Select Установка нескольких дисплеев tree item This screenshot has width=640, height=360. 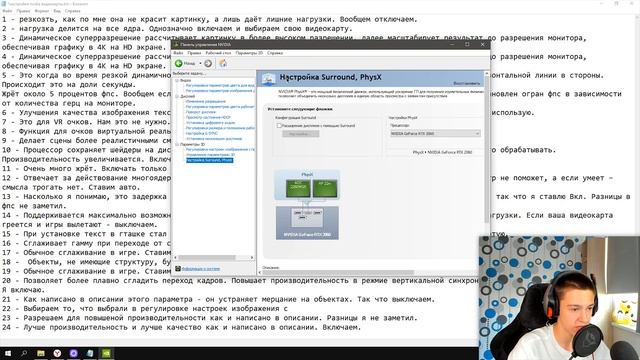click(x=213, y=139)
